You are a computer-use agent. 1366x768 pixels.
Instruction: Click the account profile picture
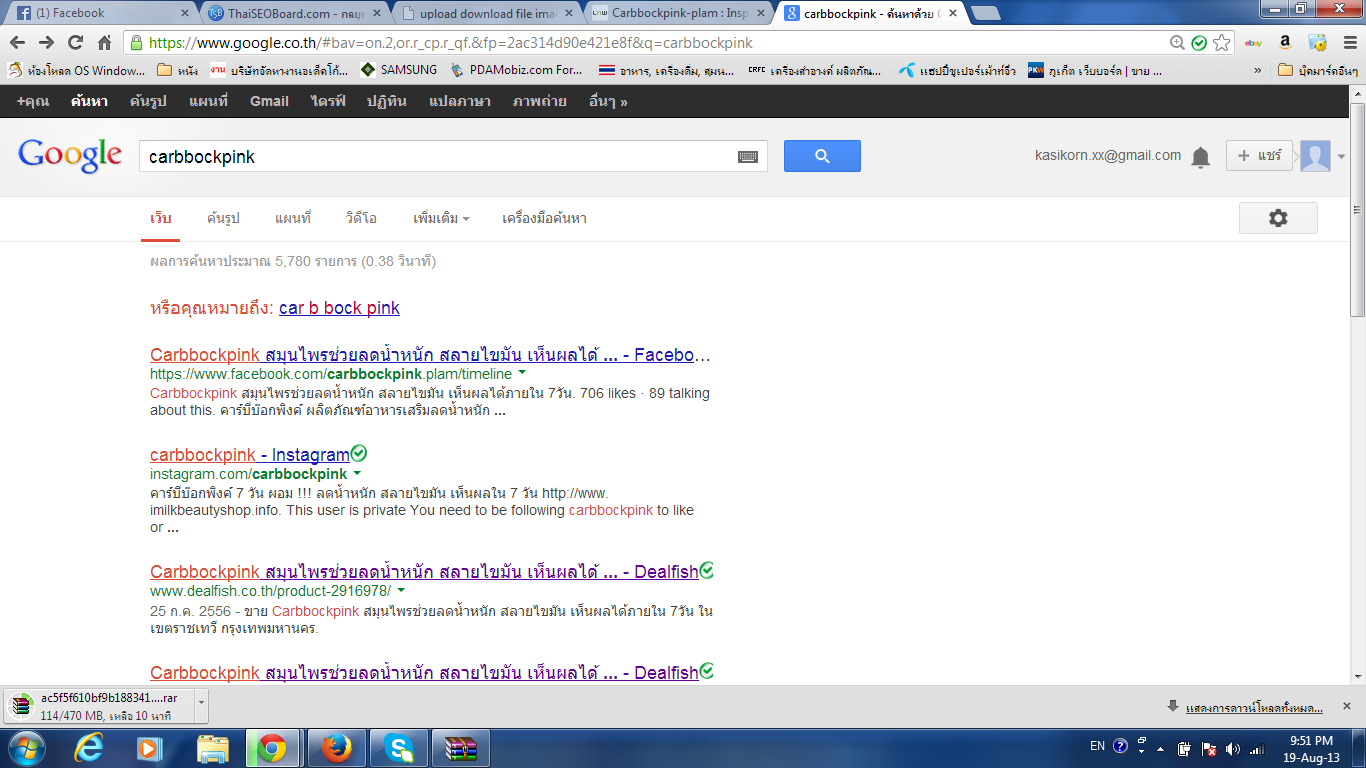pos(1315,156)
